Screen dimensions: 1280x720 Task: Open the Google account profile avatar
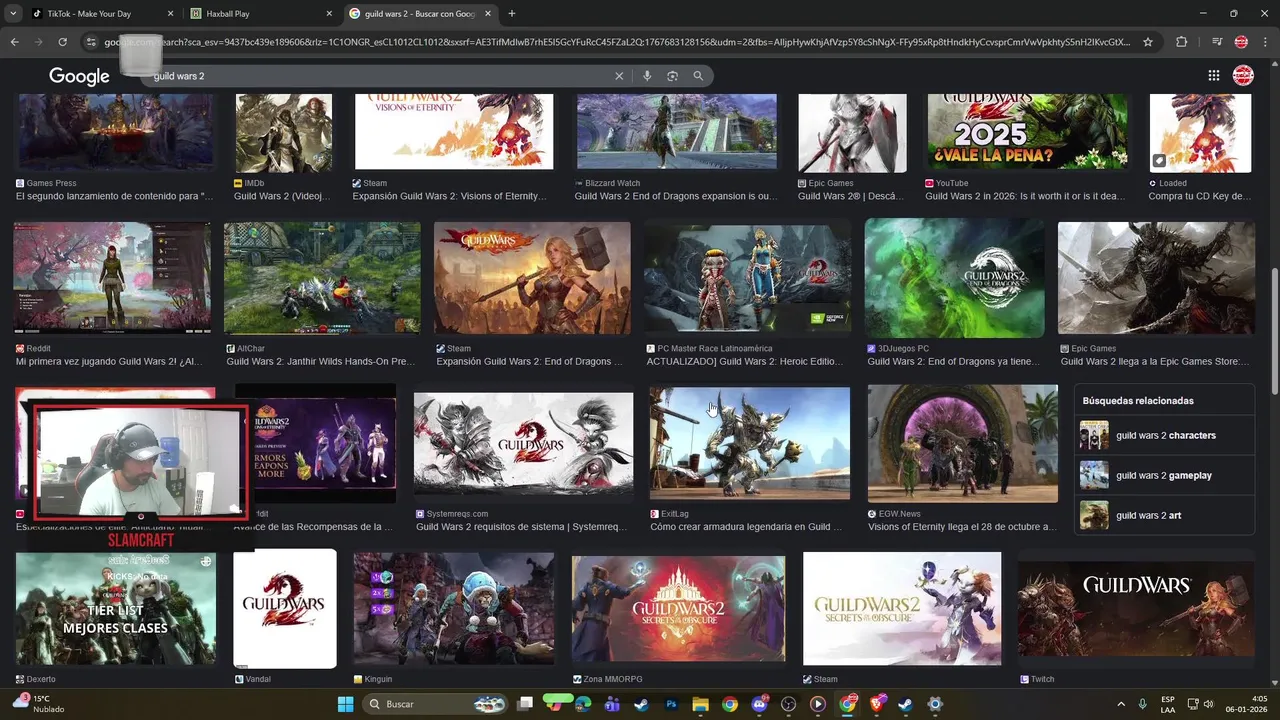[1243, 76]
